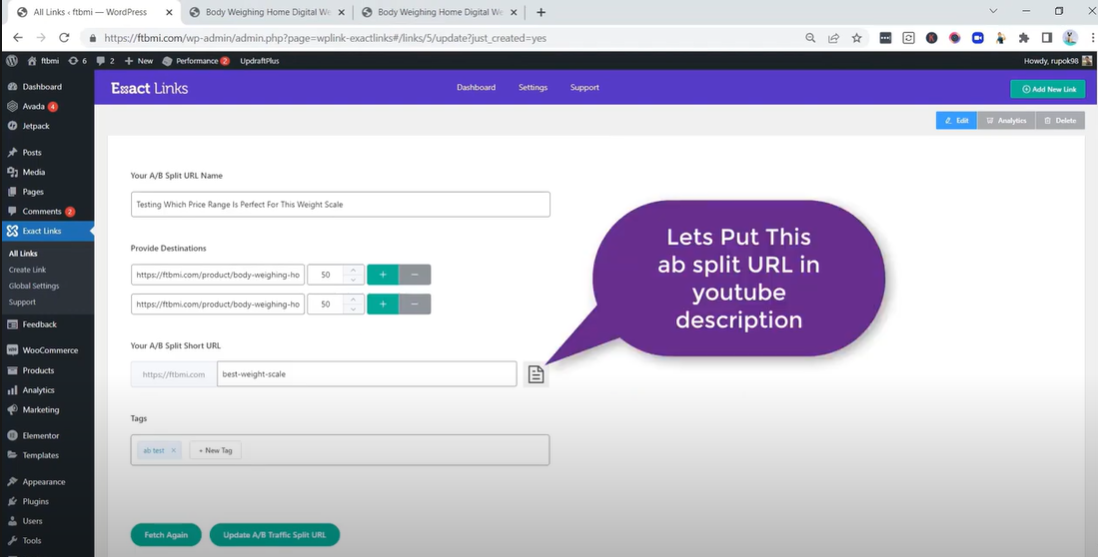Open the browser extensions puzzle icon
The height and width of the screenshot is (557, 1098).
[x=1024, y=38]
